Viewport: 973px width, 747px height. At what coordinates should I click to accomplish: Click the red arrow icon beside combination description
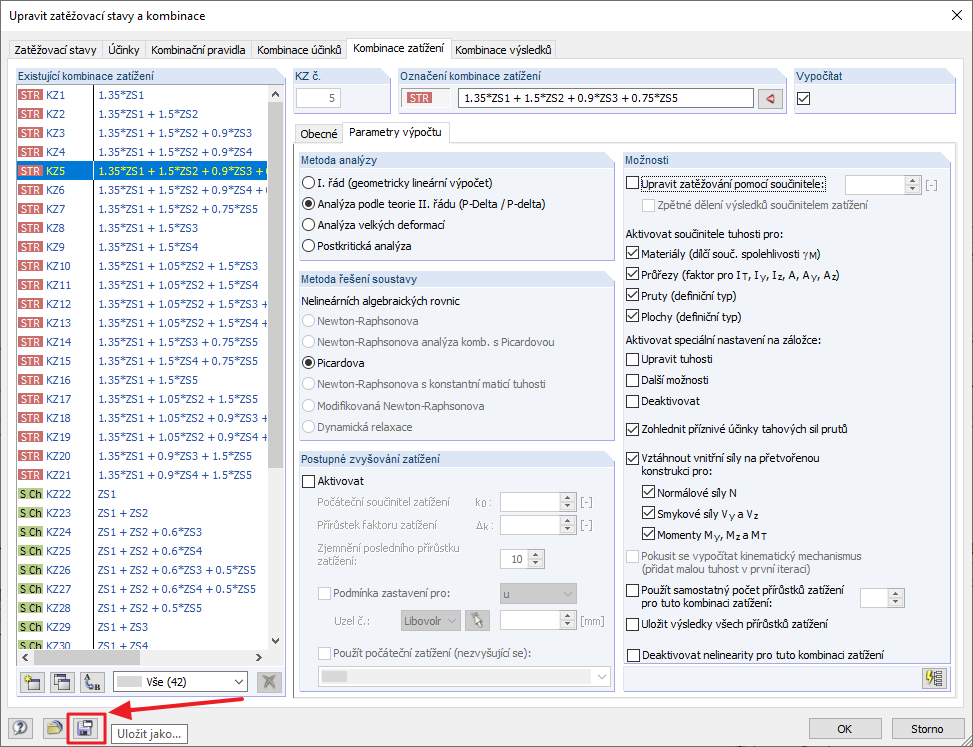tap(770, 98)
